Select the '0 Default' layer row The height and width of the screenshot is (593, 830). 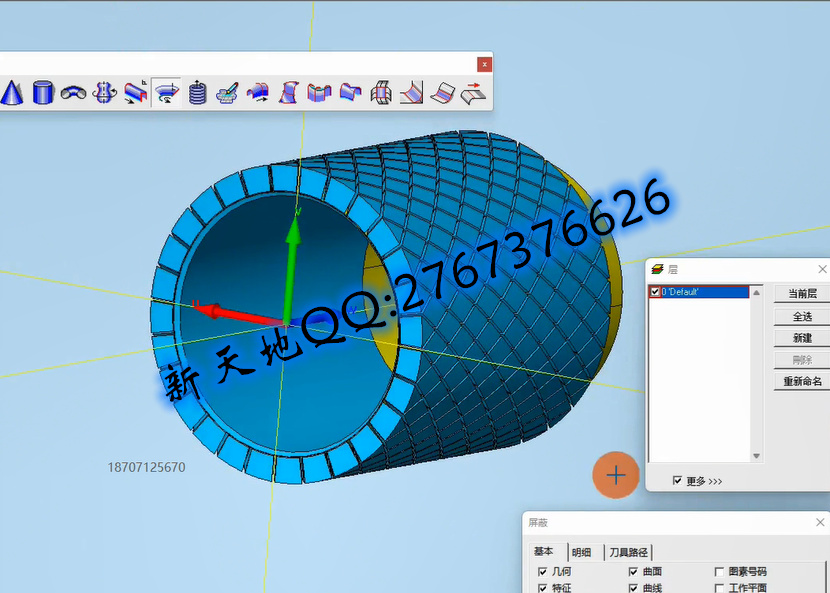pyautogui.click(x=700, y=292)
